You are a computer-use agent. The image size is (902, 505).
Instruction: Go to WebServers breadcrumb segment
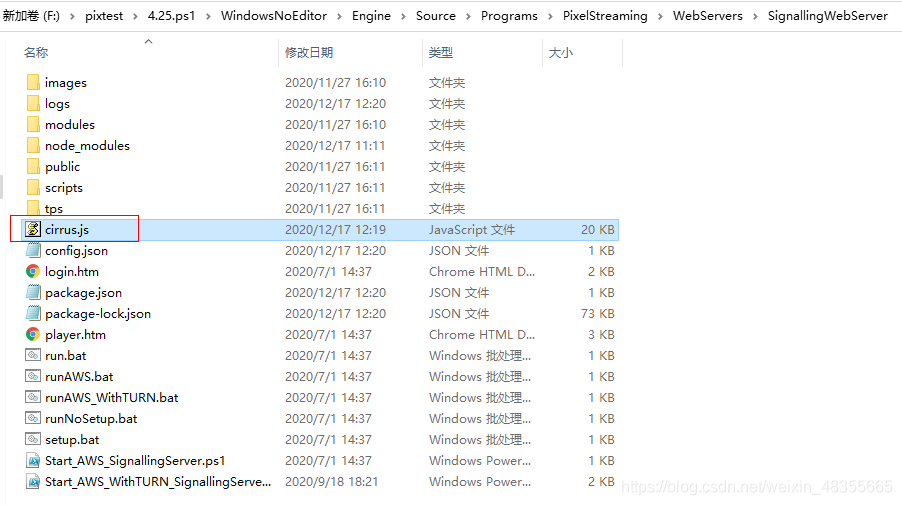pos(708,16)
